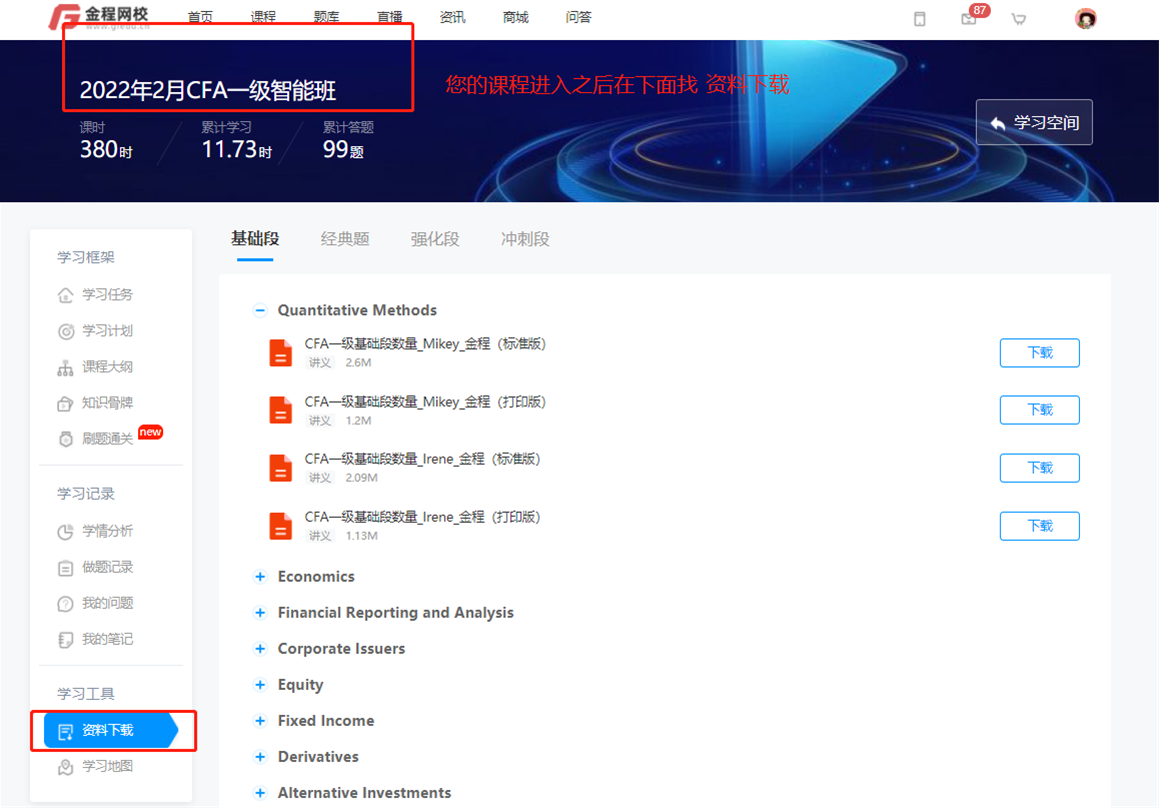The image size is (1159, 808).
Task: Open 商城 in the top navigation
Action: [x=515, y=17]
